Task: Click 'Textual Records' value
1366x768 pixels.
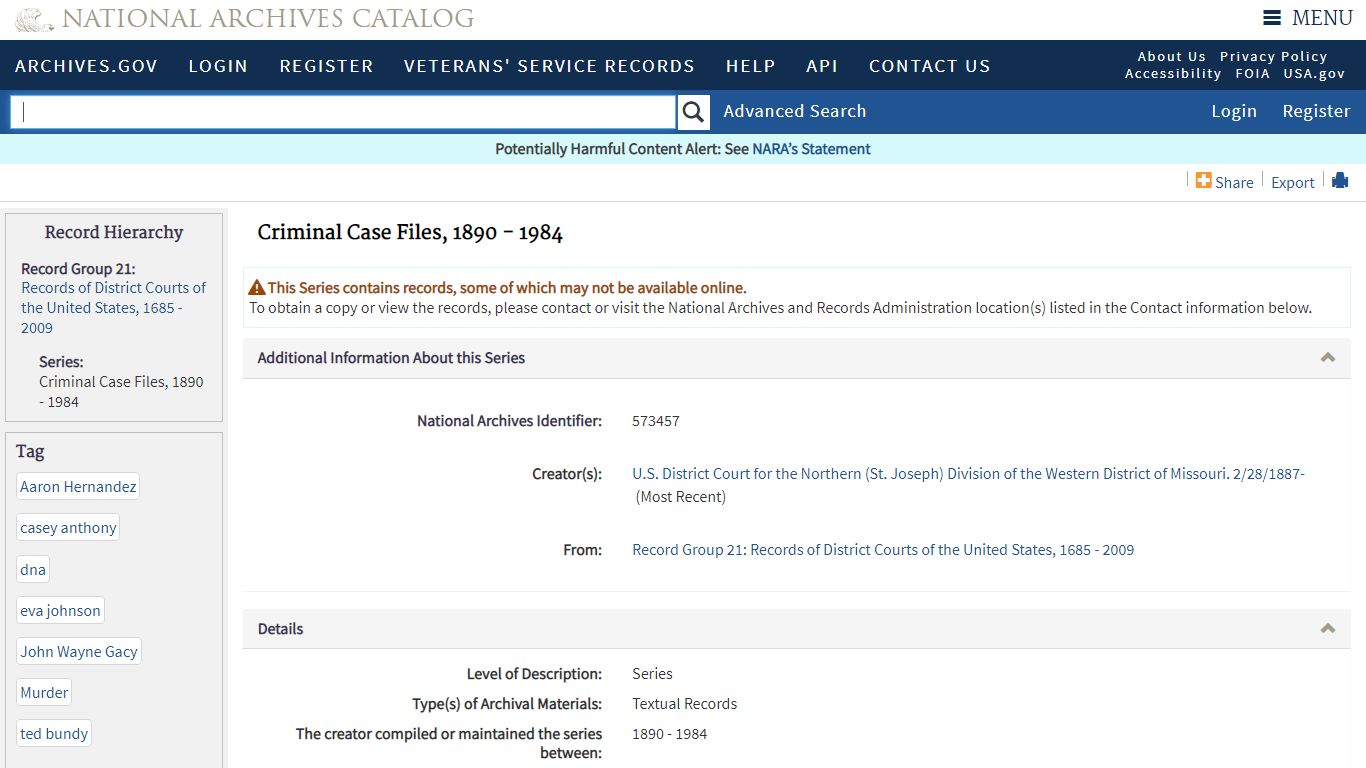Action: point(684,704)
